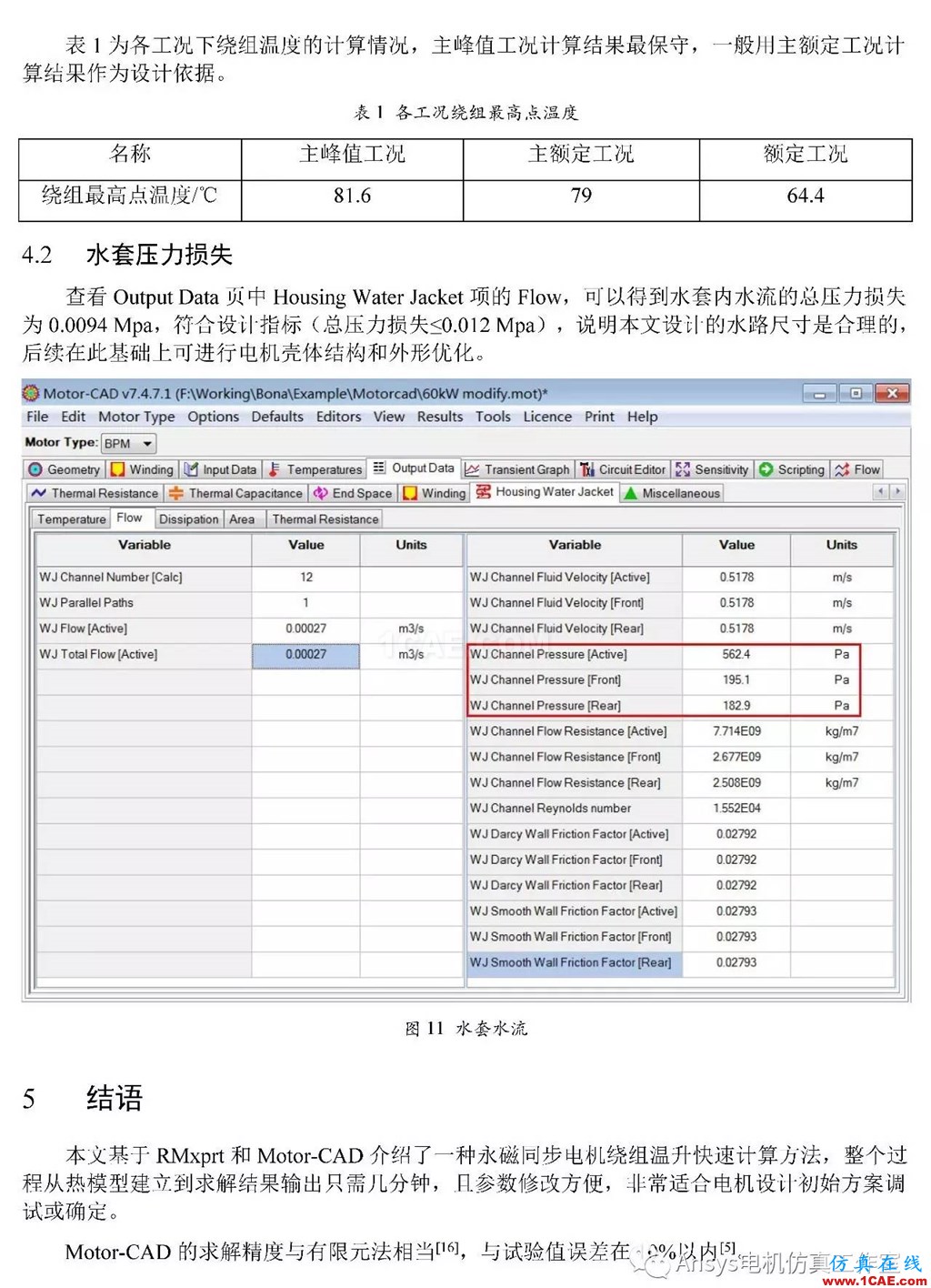Open the Editors menu
This screenshot has height=1288, width=931.
point(338,417)
